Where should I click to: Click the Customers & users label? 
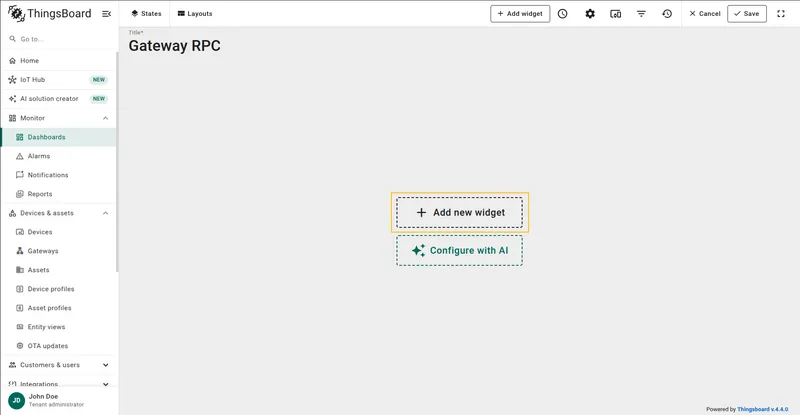point(50,365)
